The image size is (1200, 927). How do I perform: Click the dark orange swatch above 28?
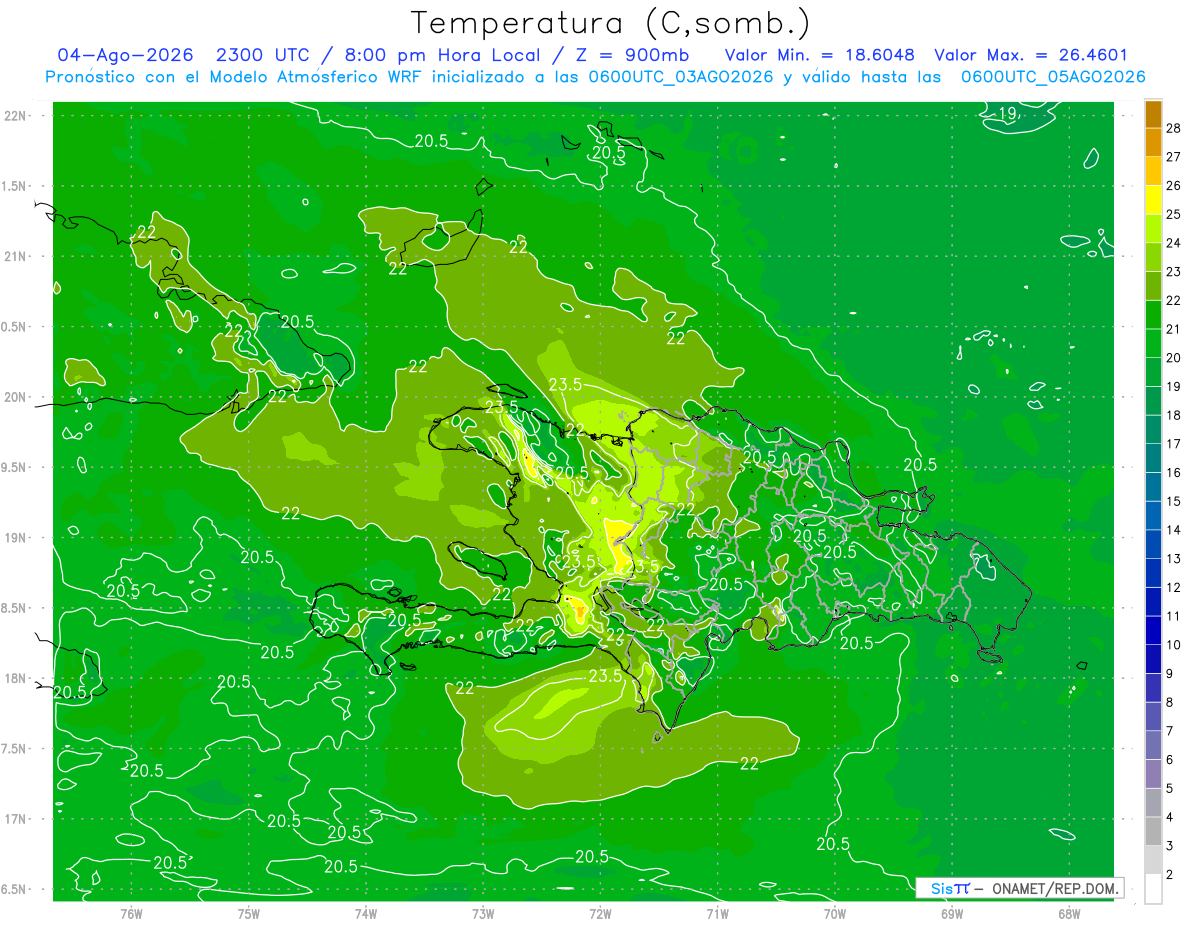point(1153,114)
